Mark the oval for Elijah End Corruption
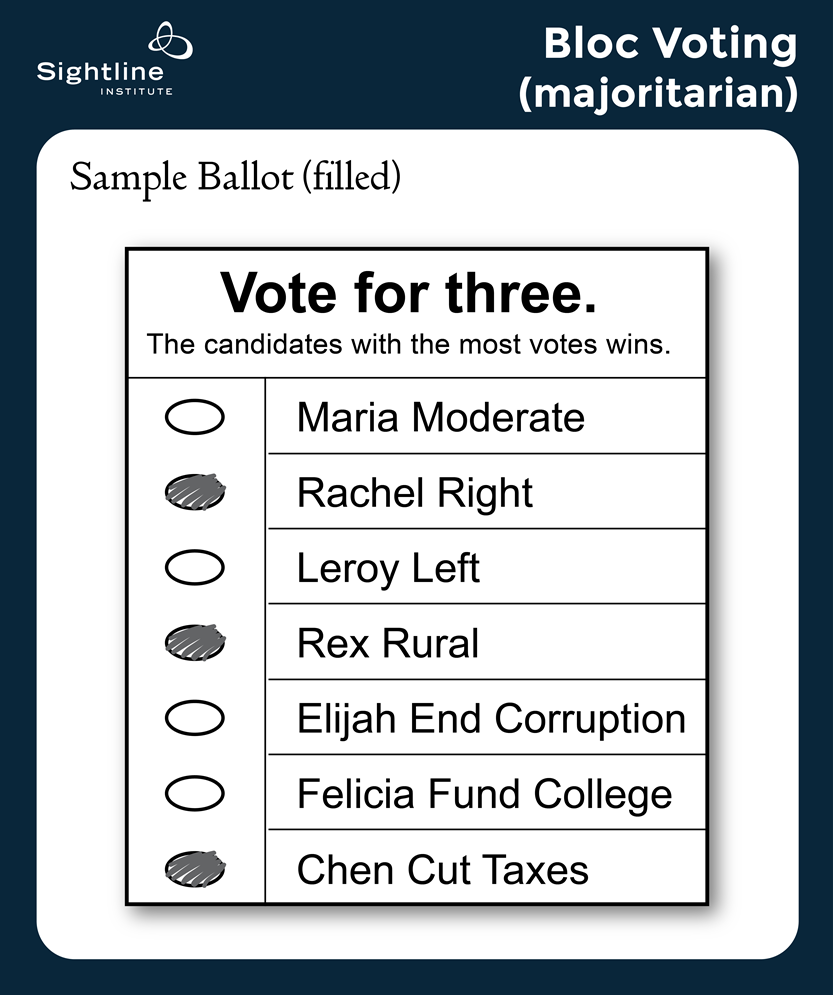 click(x=195, y=718)
